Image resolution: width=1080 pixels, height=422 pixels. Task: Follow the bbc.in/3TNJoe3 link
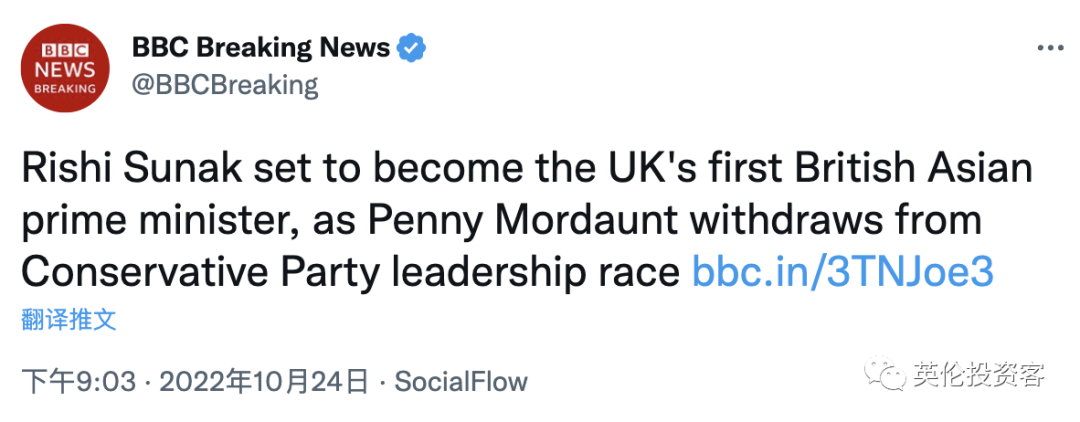(x=842, y=273)
